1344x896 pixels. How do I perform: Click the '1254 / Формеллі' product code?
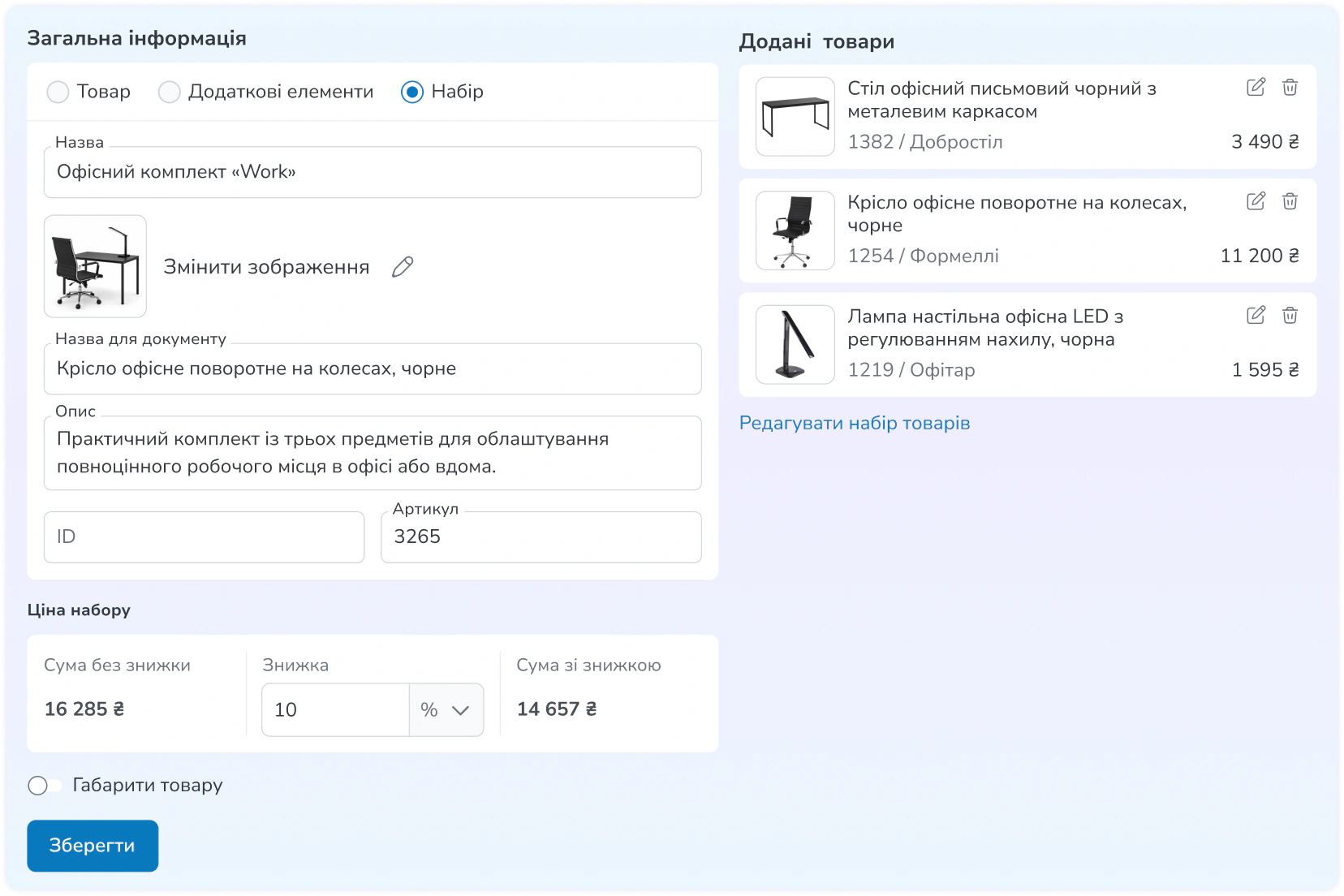(x=924, y=256)
